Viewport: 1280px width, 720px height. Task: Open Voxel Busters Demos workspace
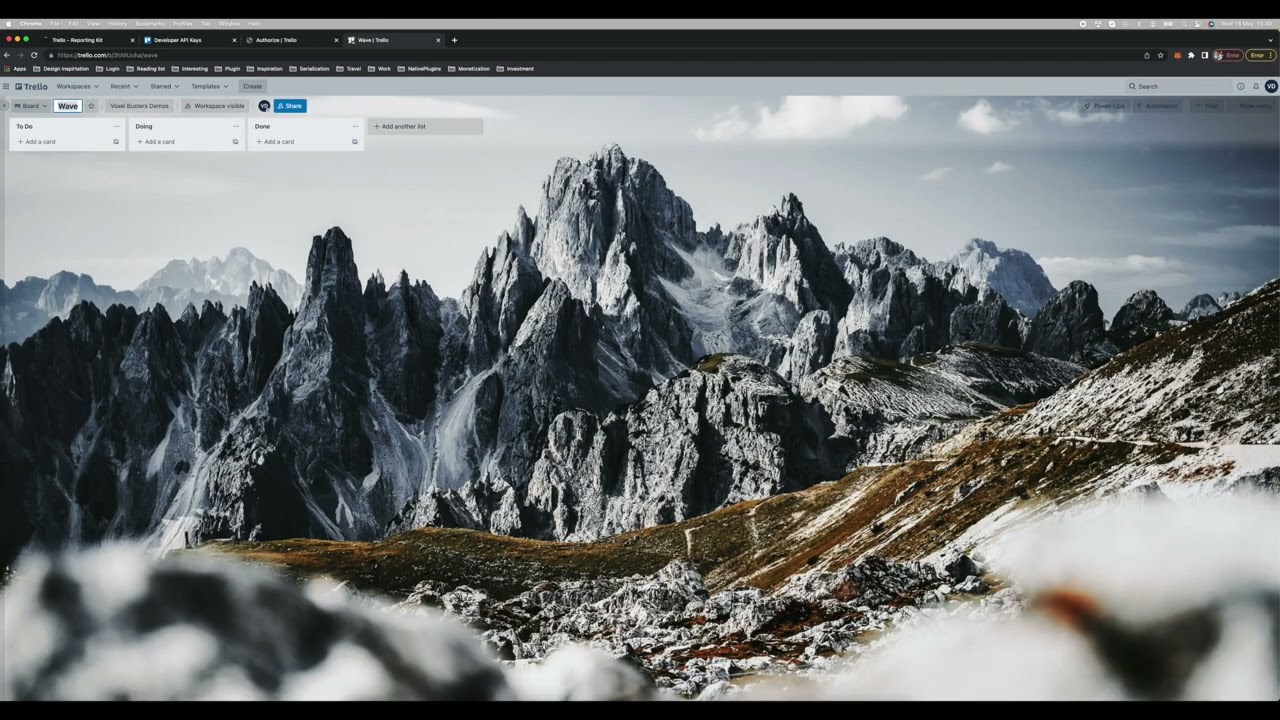[139, 106]
